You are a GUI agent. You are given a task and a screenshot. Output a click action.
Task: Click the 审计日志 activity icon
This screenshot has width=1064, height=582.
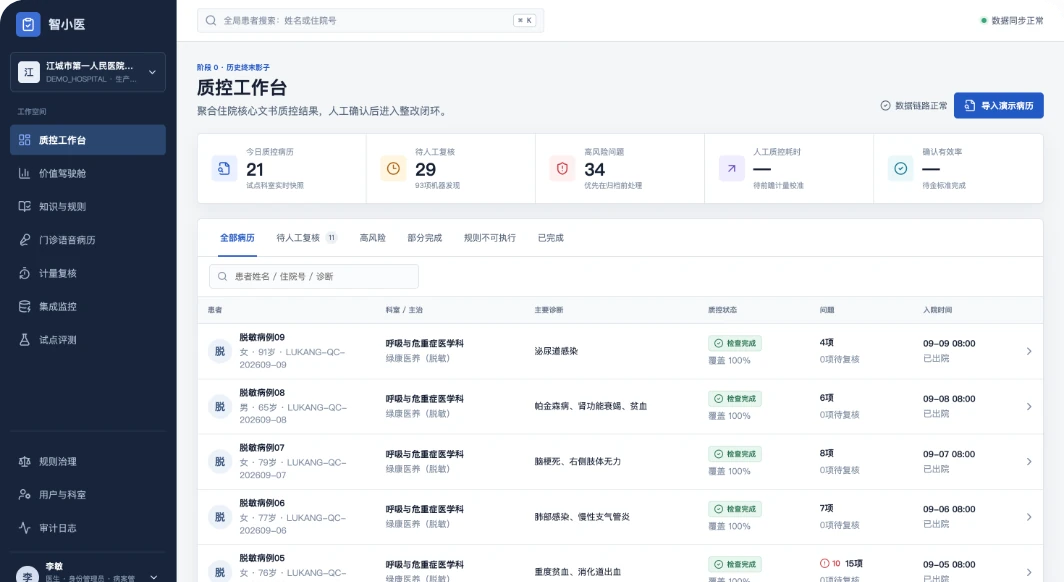click(24, 528)
